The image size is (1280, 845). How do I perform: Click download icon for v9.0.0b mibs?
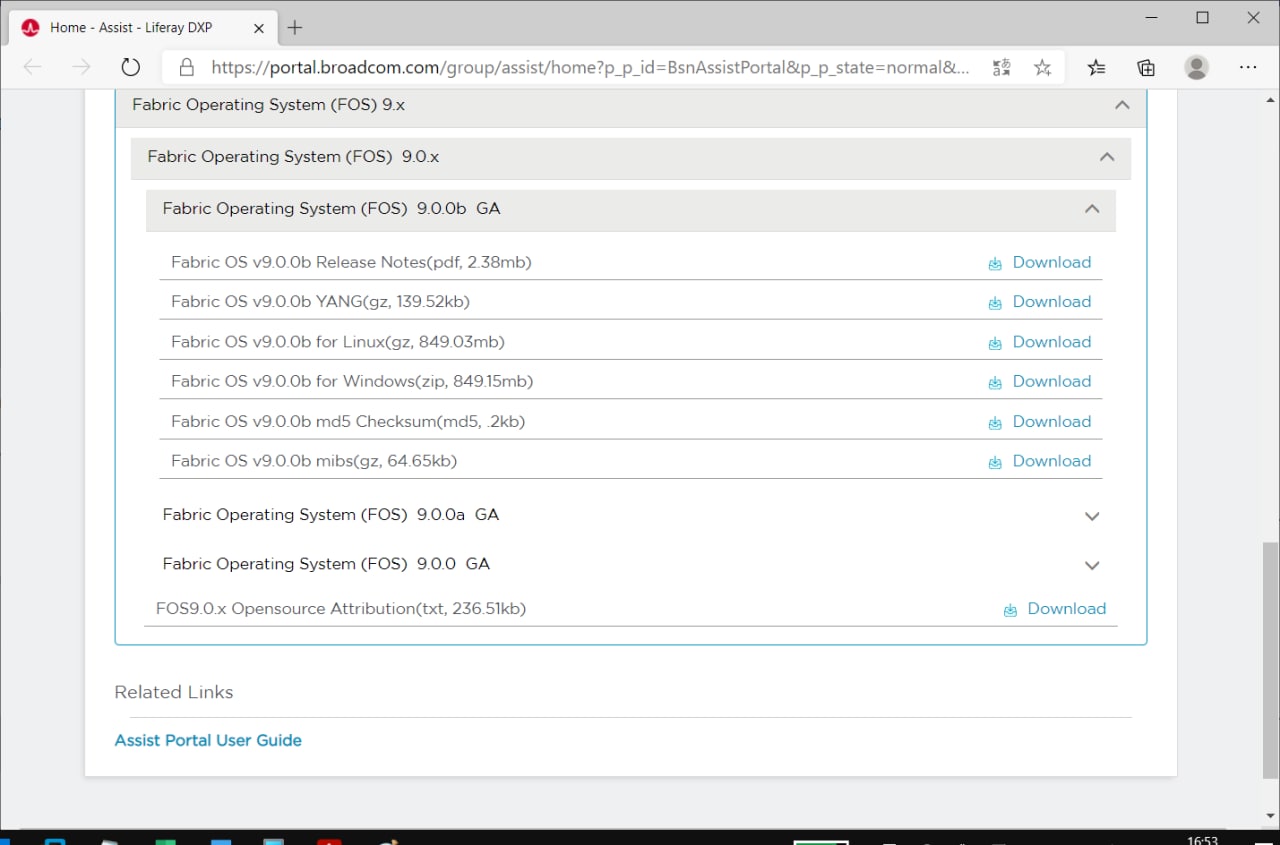pos(995,462)
